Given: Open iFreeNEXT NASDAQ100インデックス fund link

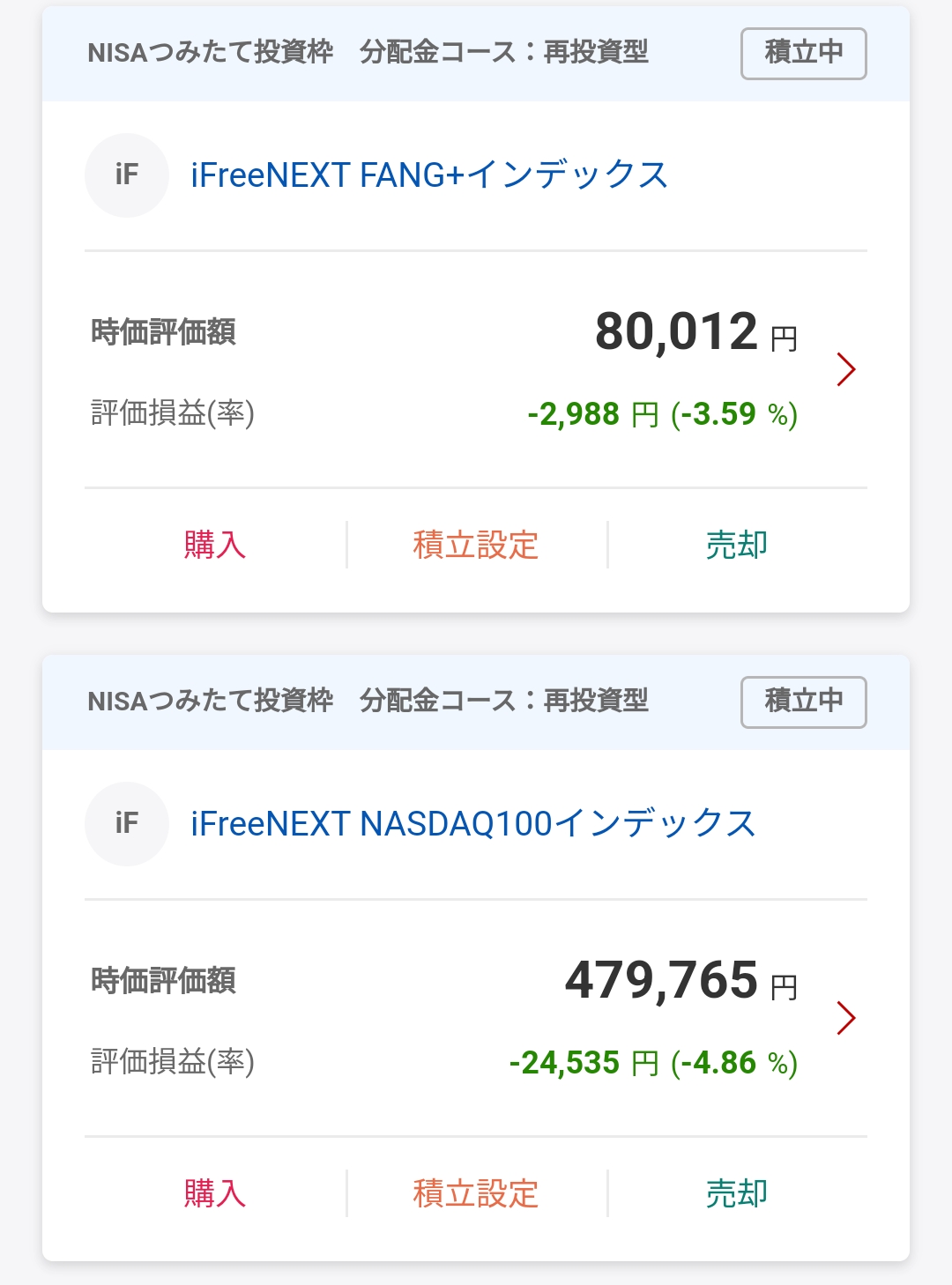Looking at the screenshot, I should tap(473, 823).
